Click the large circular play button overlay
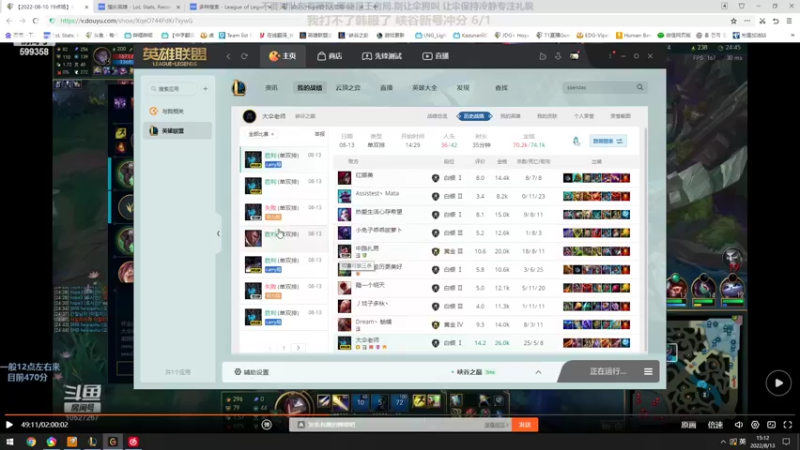 (x=779, y=383)
